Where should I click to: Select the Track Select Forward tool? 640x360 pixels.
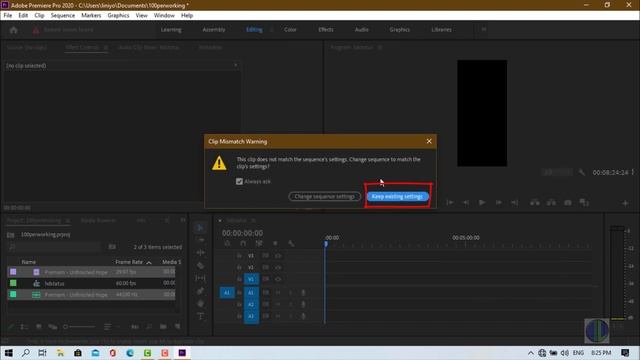[x=200, y=240]
